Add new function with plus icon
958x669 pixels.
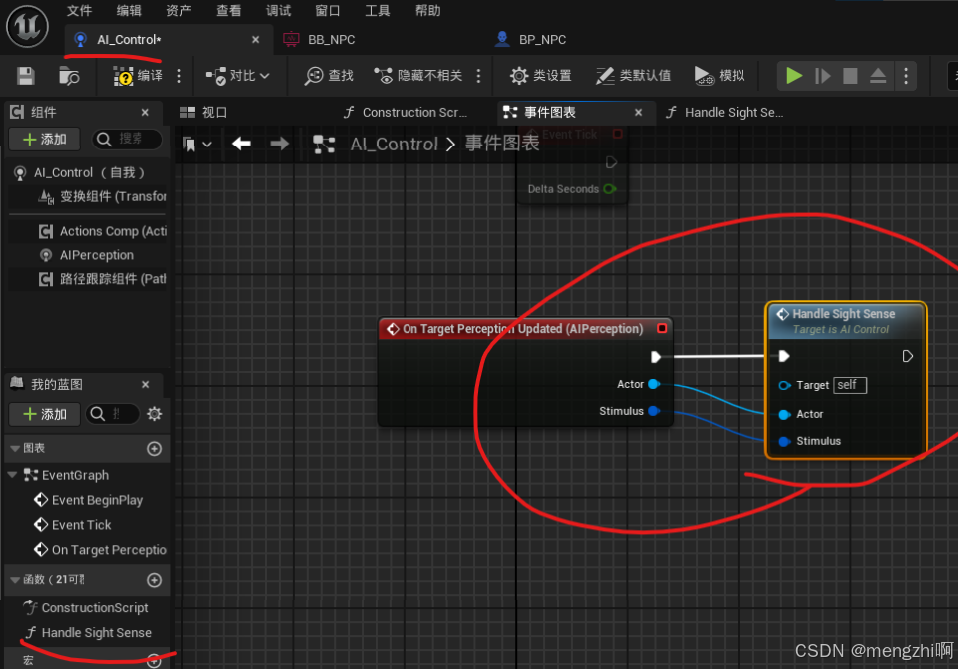[155, 580]
